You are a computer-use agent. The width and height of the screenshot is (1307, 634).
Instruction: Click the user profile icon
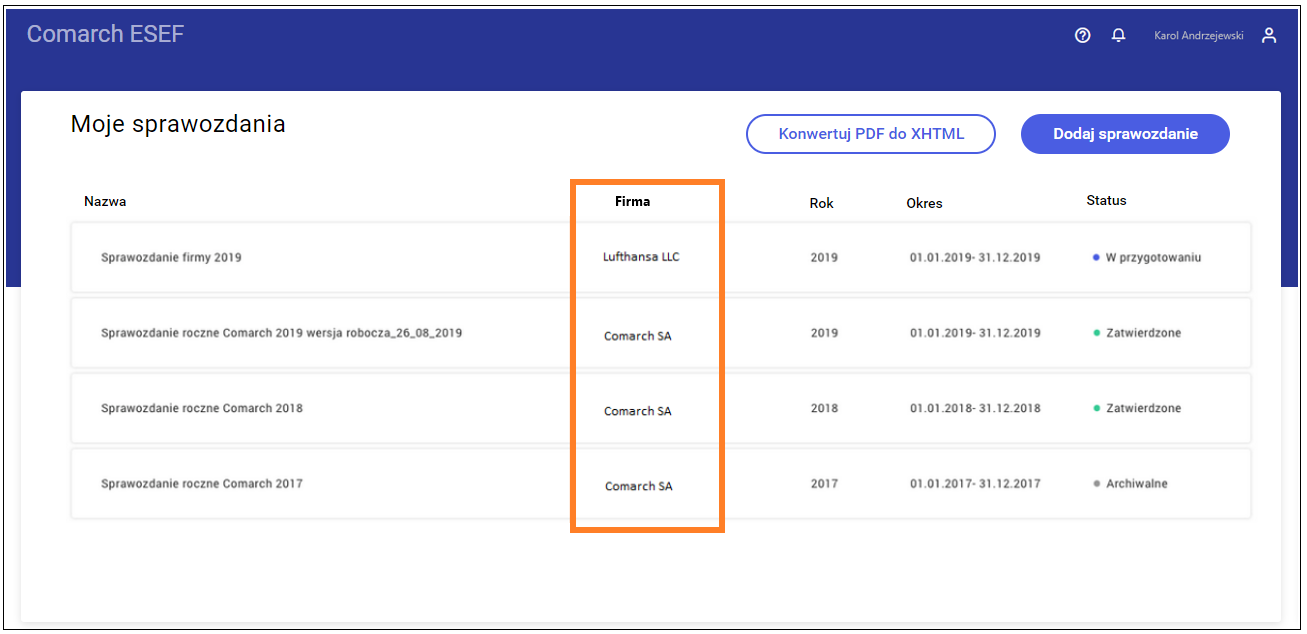[1269, 35]
